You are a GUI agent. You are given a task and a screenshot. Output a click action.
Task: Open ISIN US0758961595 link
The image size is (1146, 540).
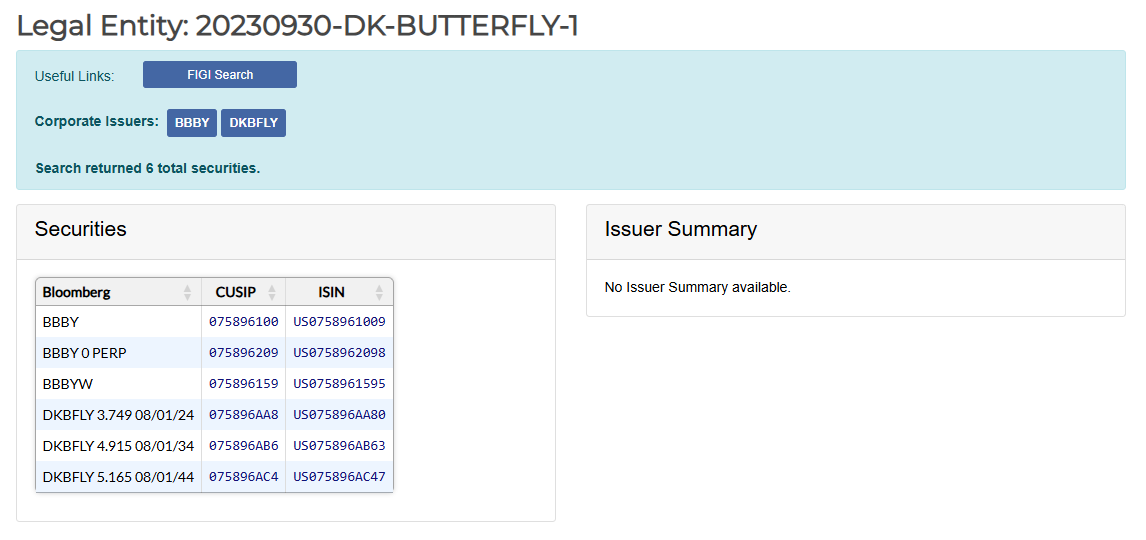point(339,384)
